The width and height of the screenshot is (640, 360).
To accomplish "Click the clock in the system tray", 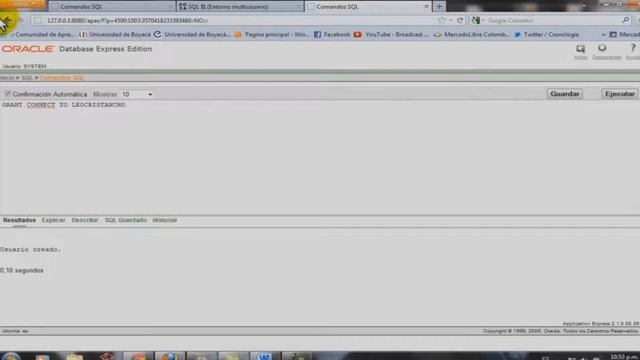I will [x=624, y=357].
